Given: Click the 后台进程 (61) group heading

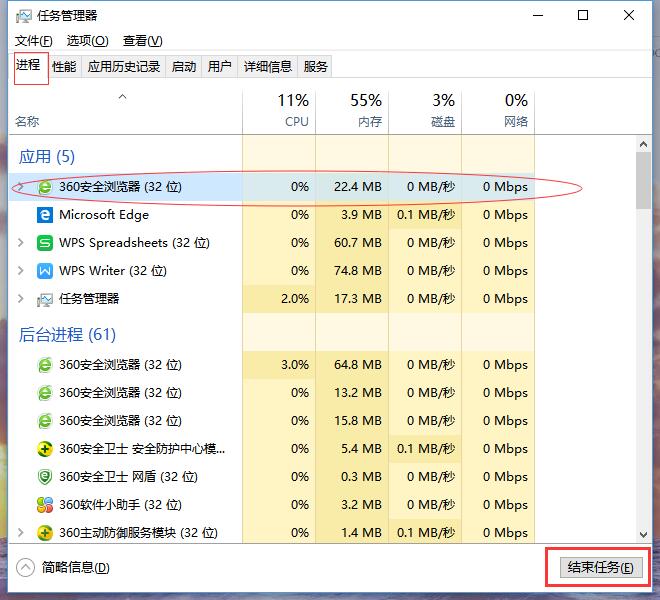Looking at the screenshot, I should point(67,335).
